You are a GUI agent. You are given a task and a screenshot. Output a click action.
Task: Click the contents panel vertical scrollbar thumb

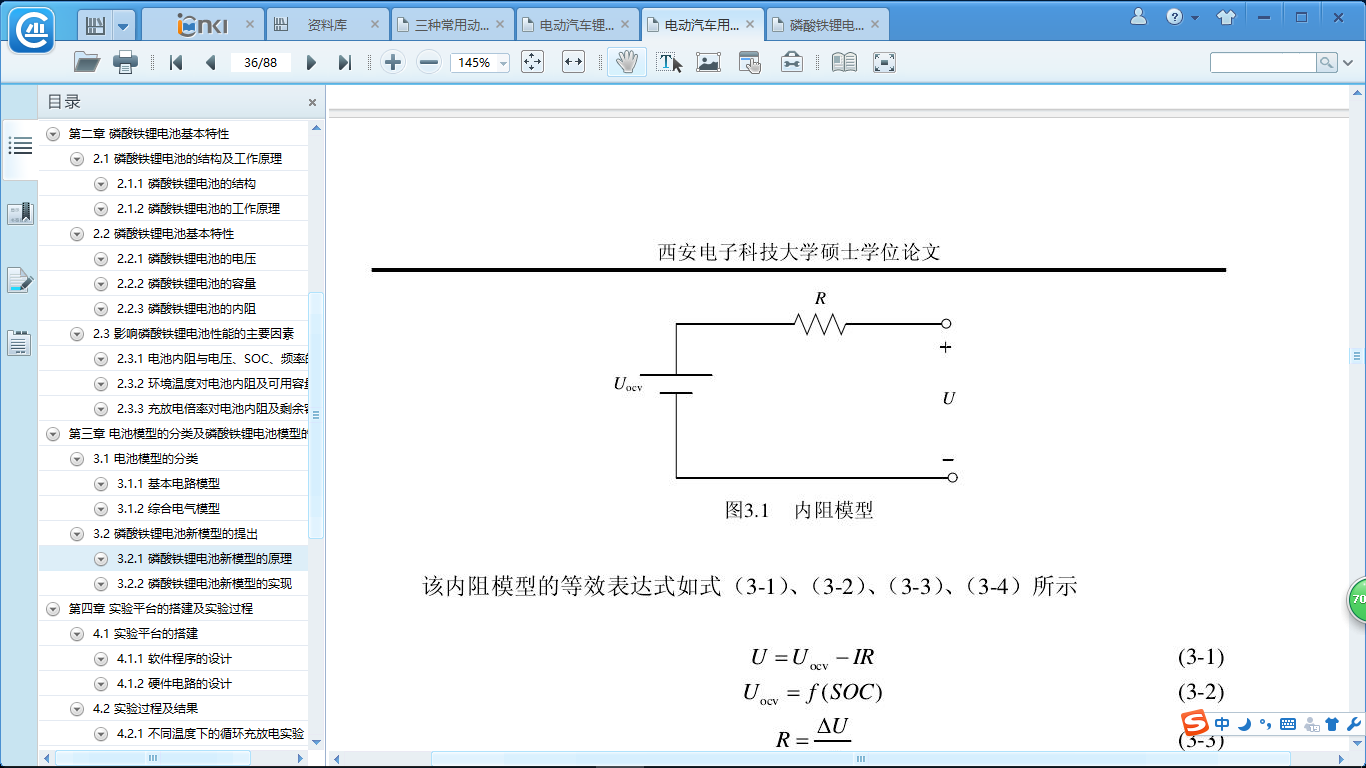coord(316,415)
